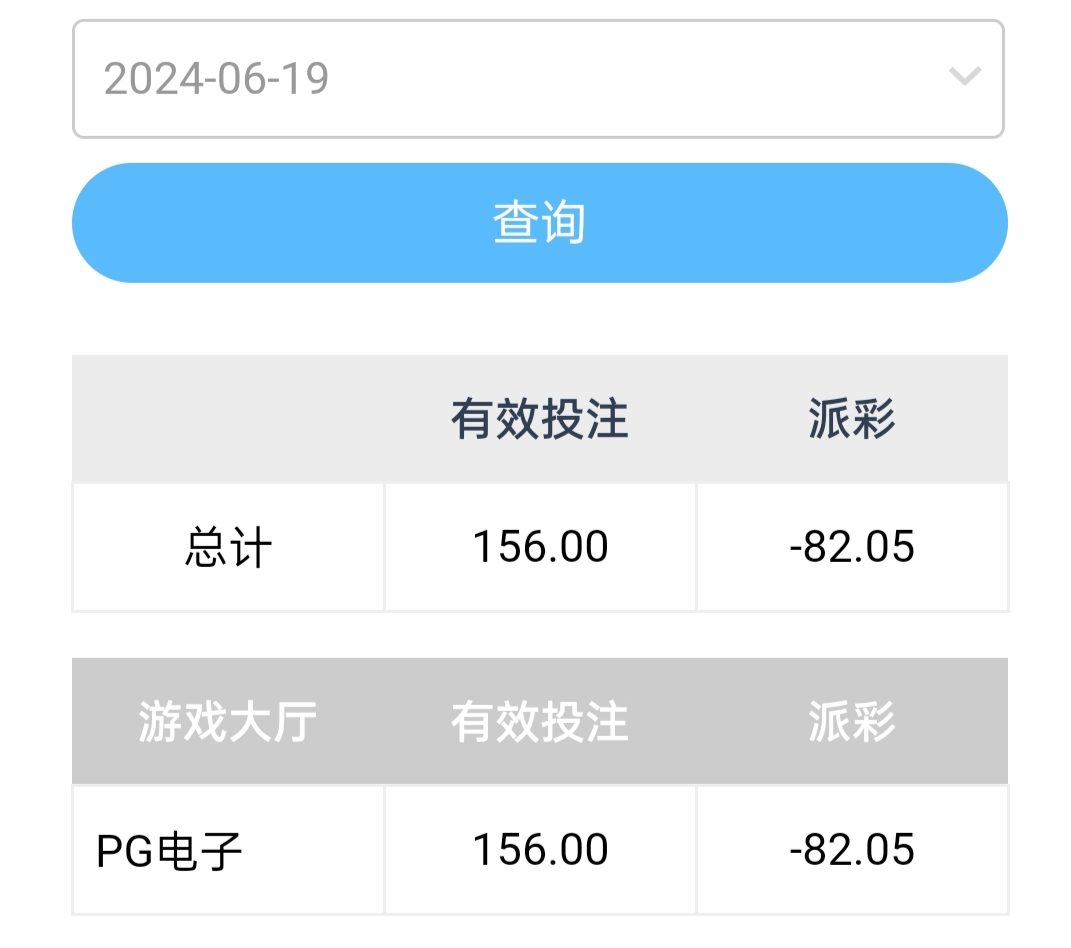Click PG电子 有效投注 value 156.00
The width and height of the screenshot is (1071, 948).
click(540, 850)
